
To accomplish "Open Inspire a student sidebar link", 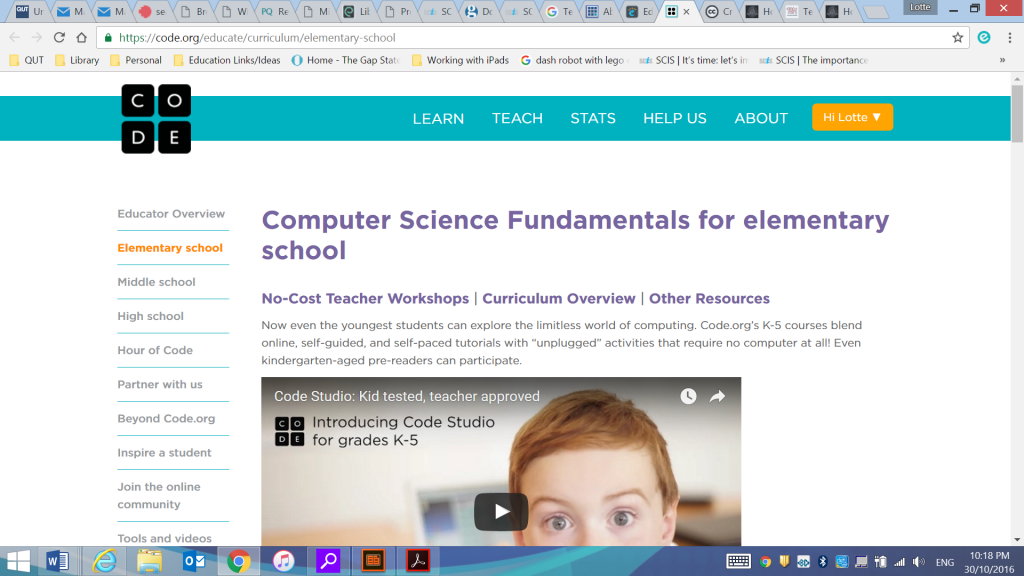I will [x=164, y=453].
